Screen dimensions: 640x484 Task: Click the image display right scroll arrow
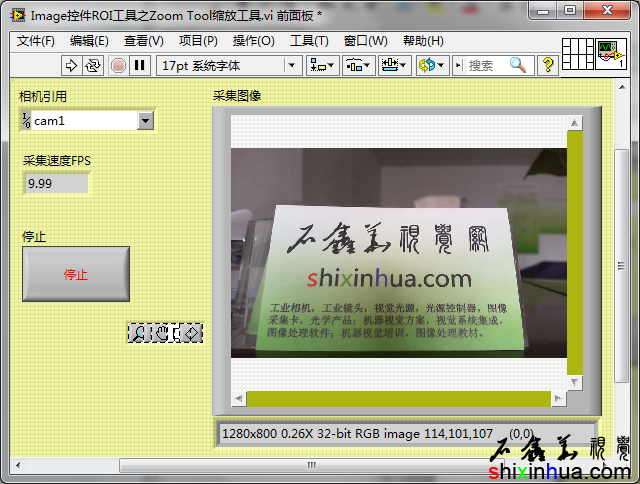click(558, 398)
